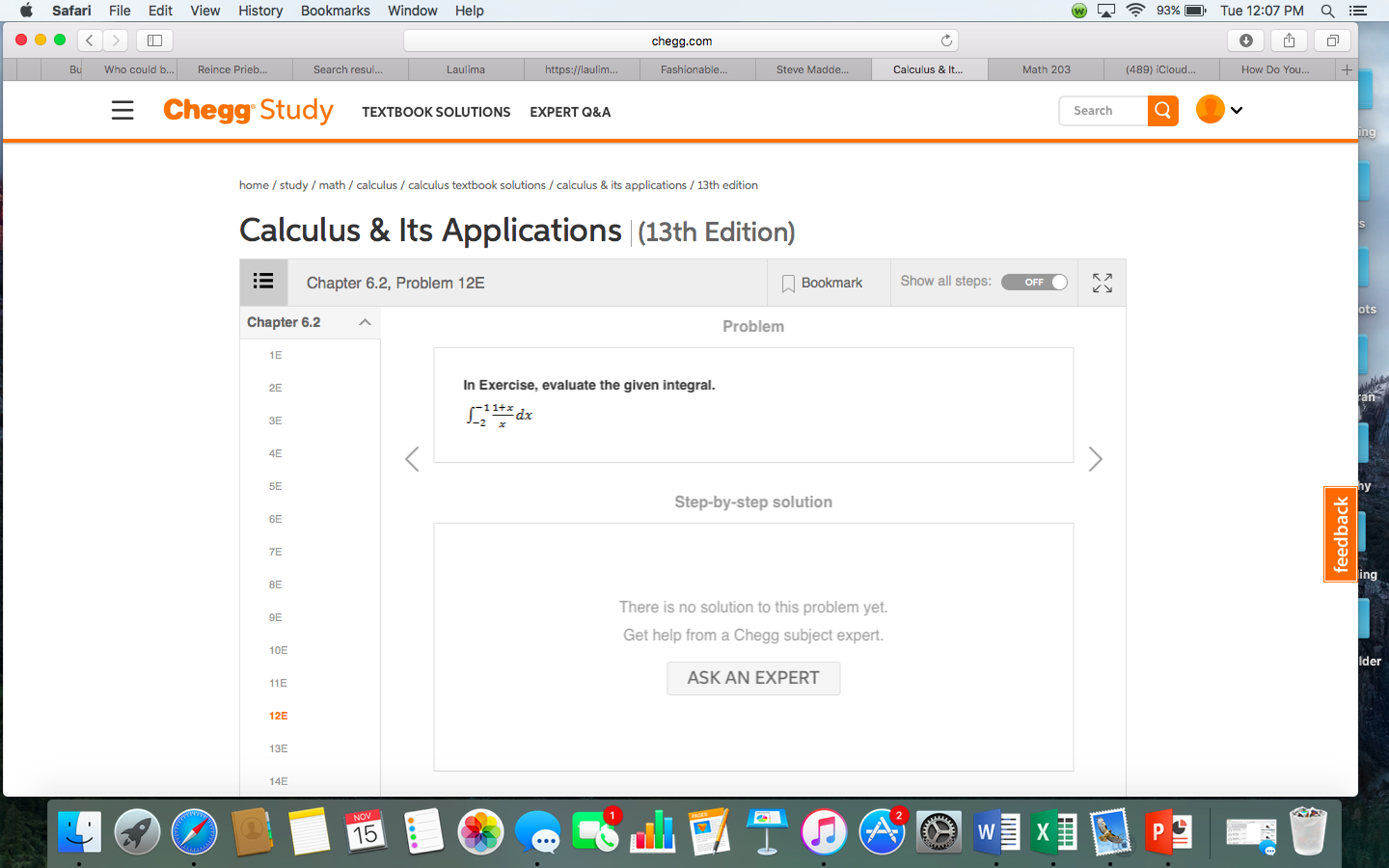Click the orange search magnifier button
The width and height of the screenshot is (1389, 868).
(1162, 110)
